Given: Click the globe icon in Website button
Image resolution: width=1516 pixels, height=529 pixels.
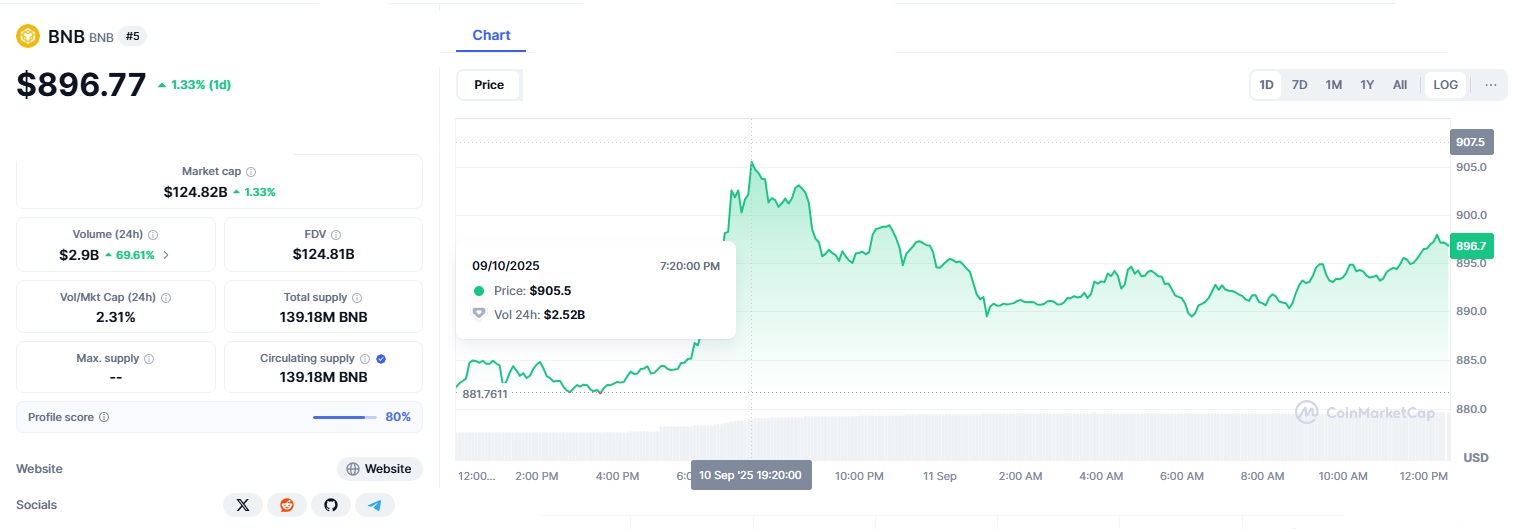Looking at the screenshot, I should click(x=353, y=469).
